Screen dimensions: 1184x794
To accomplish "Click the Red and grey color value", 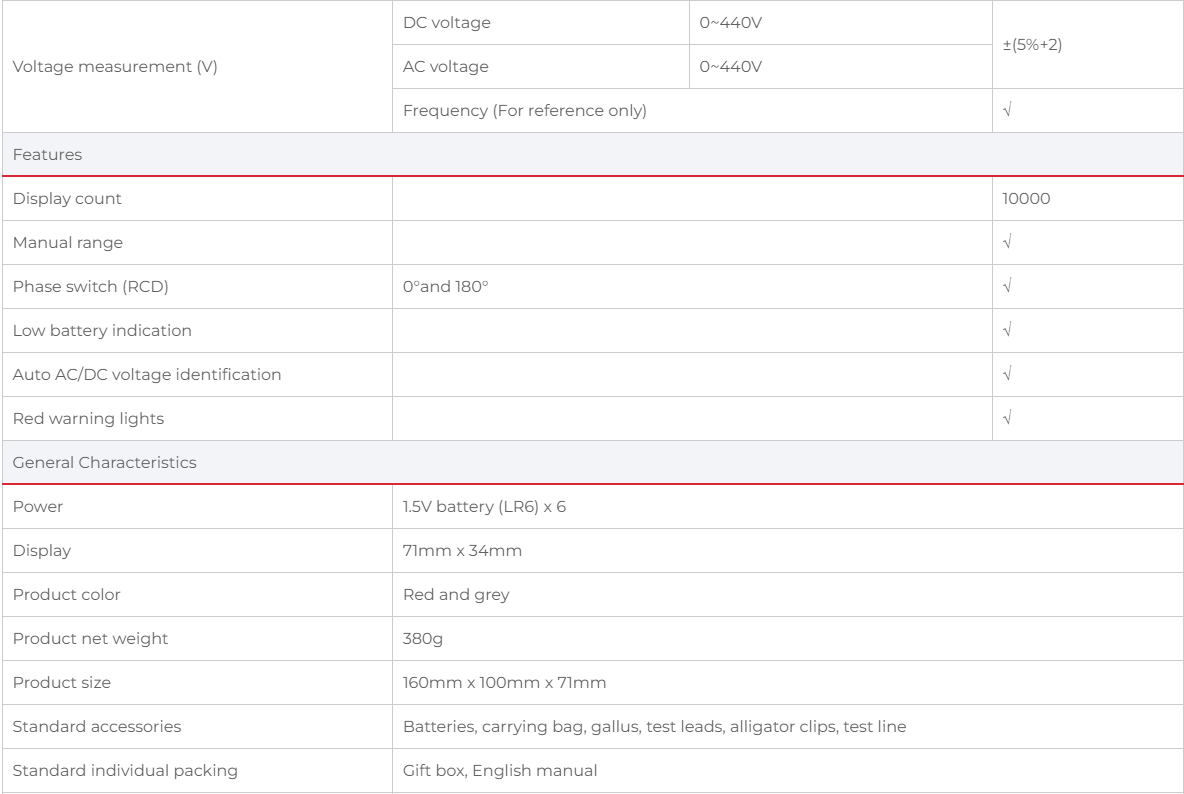I will pos(456,595).
